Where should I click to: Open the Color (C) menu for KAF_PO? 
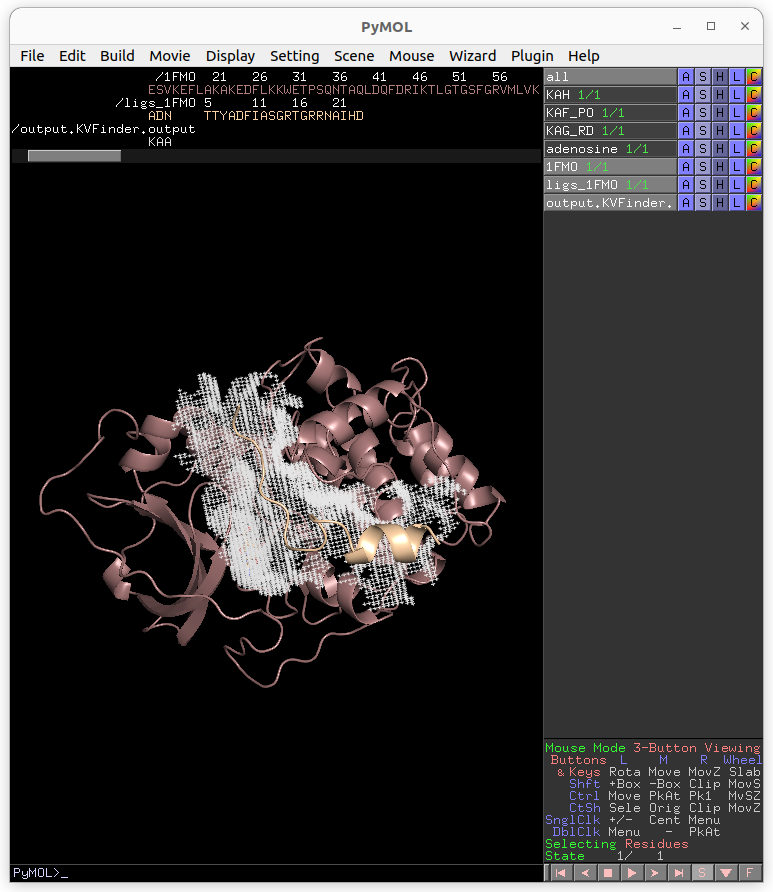point(754,113)
